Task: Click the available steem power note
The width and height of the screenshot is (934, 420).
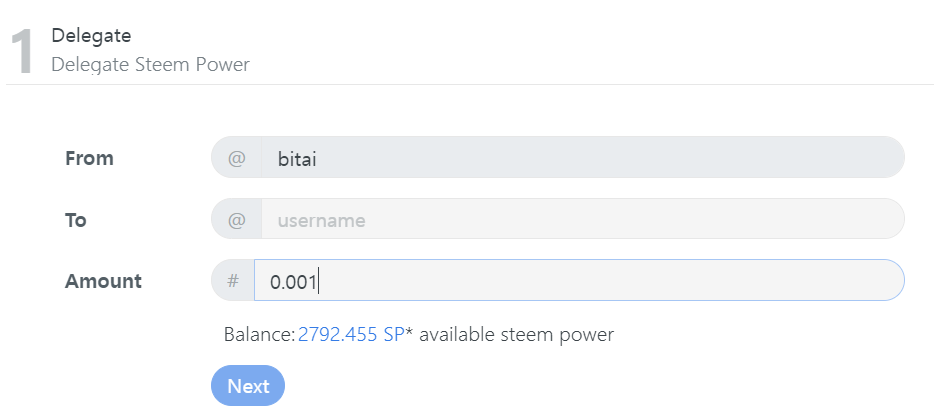Action: (516, 334)
